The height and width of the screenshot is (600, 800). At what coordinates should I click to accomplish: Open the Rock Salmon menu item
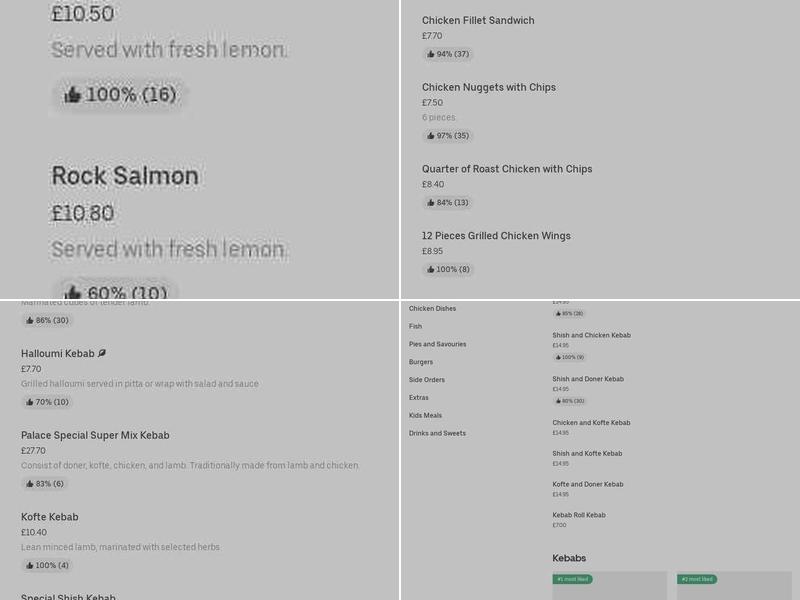pyautogui.click(x=125, y=177)
